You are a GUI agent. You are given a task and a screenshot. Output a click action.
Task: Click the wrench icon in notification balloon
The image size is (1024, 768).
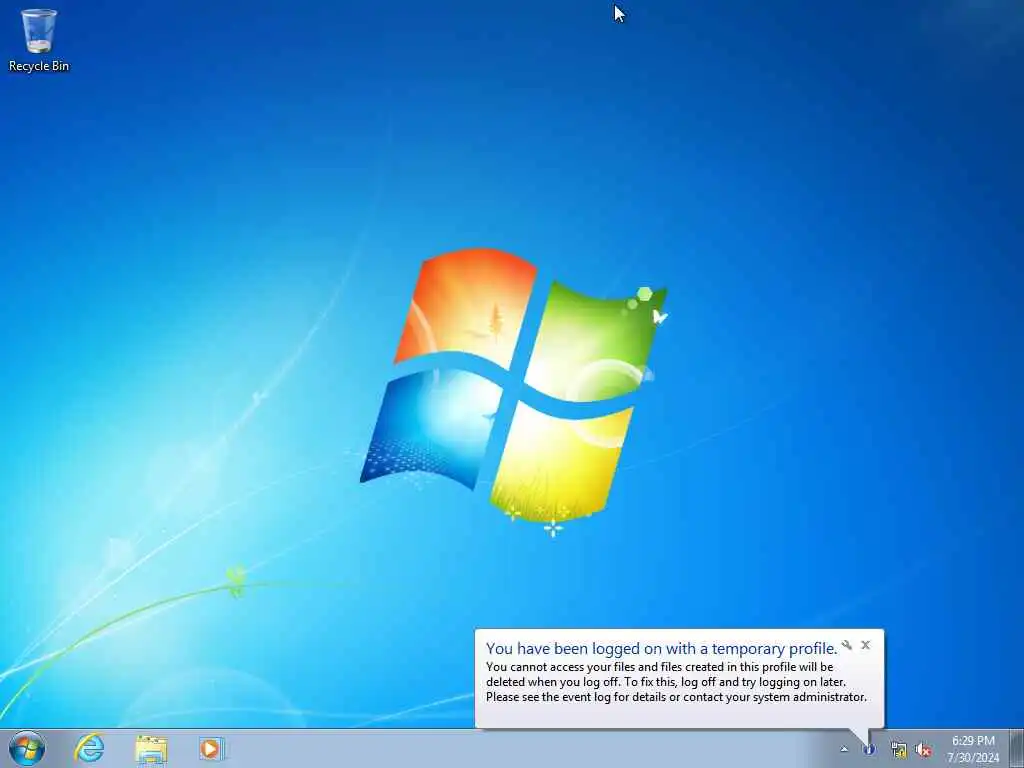[846, 645]
